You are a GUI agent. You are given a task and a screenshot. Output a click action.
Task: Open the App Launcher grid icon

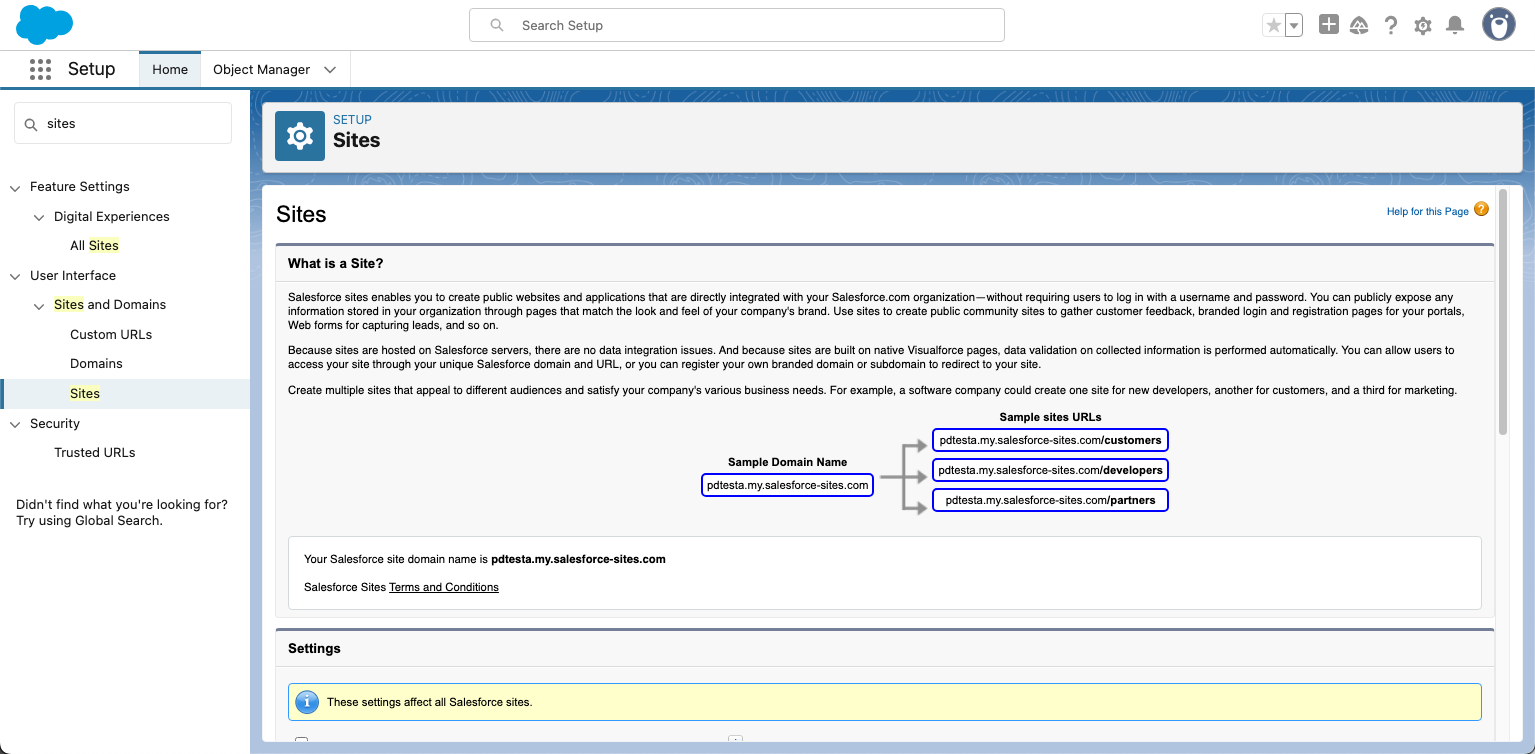click(40, 69)
